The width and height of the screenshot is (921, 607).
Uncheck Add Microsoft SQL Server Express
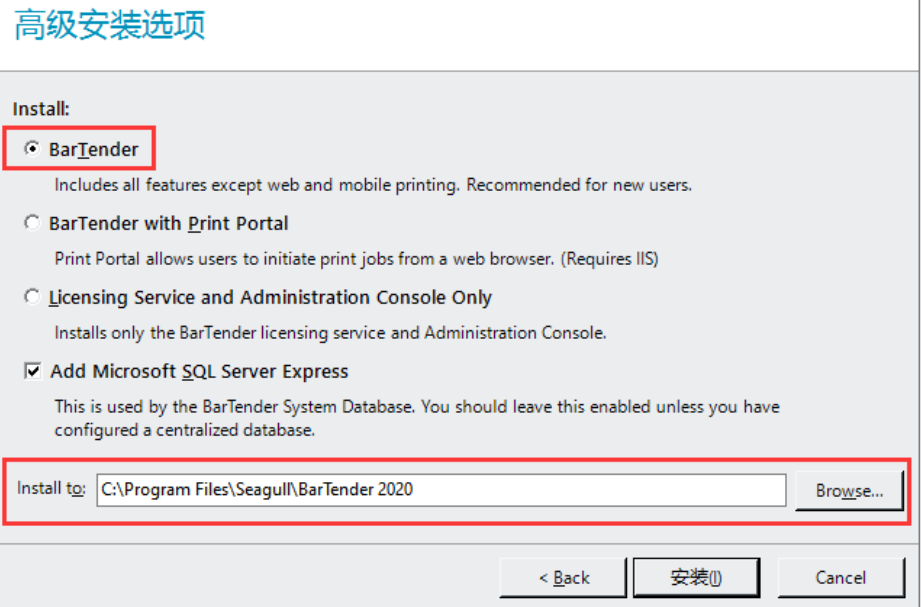[33, 371]
